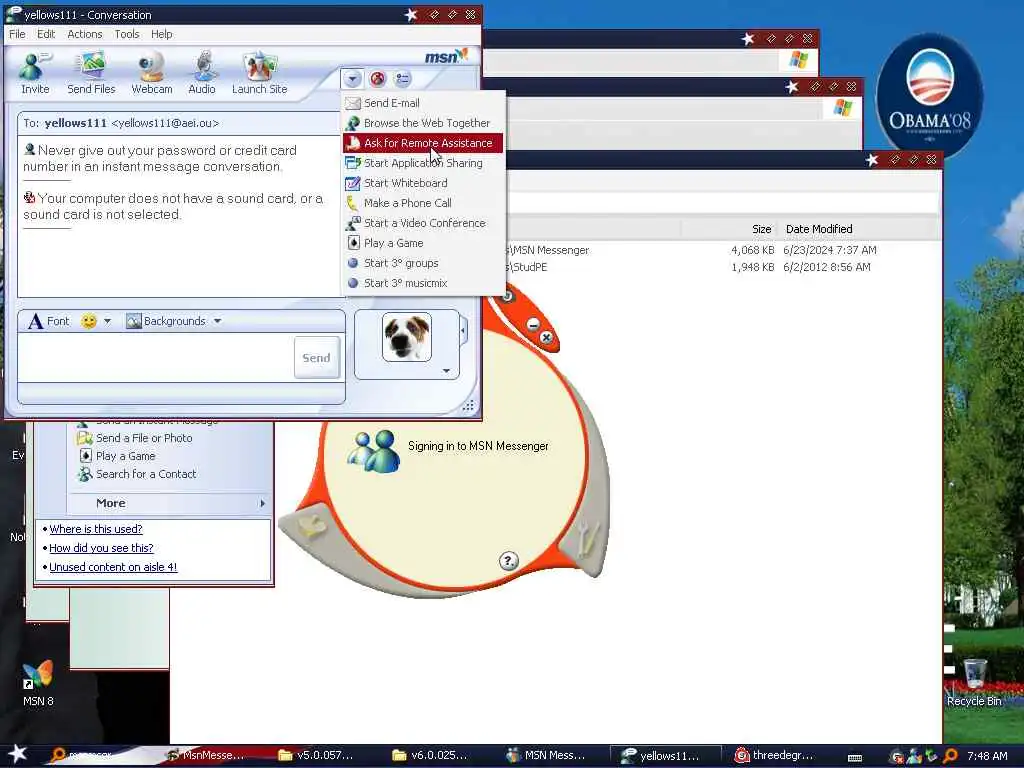Open 'How did you see this?' link
This screenshot has width=1024, height=768.
pos(101,548)
